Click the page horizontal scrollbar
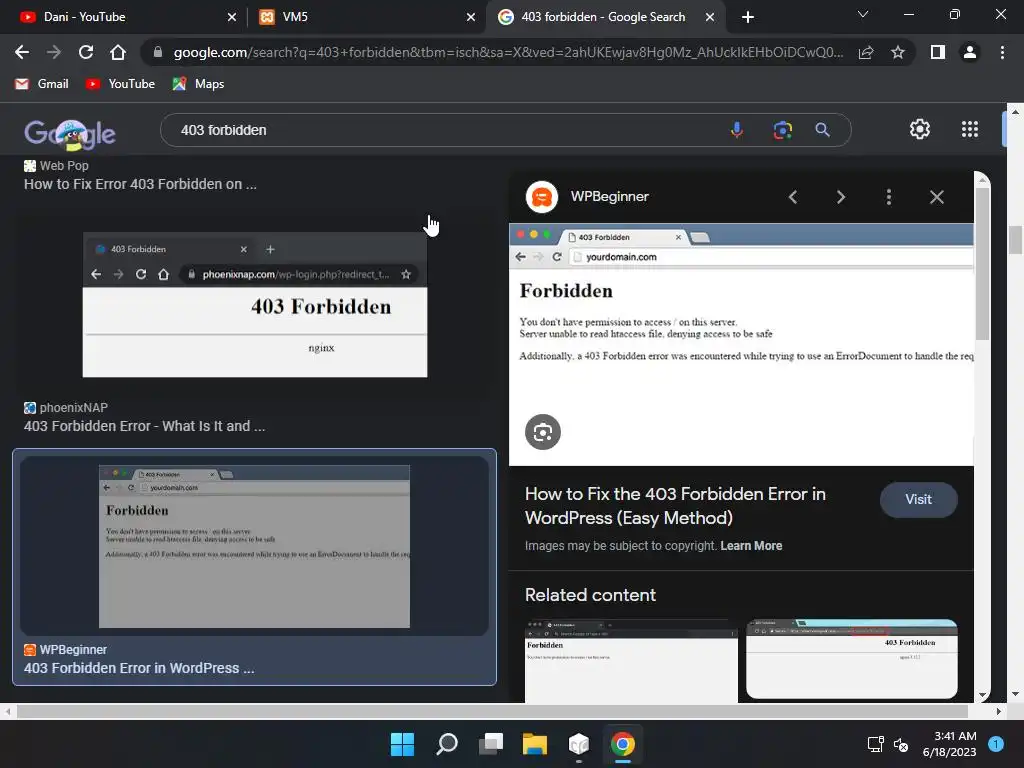 point(493,711)
